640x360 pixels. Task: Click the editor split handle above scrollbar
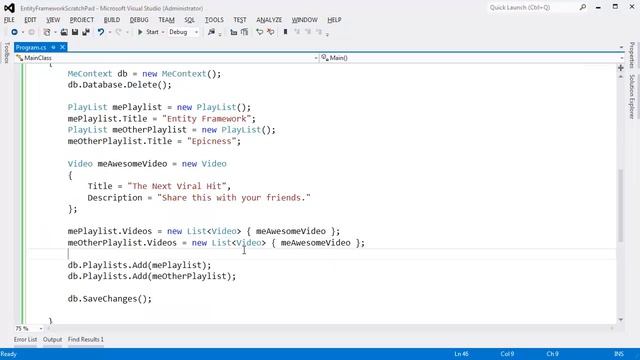pos(621,68)
